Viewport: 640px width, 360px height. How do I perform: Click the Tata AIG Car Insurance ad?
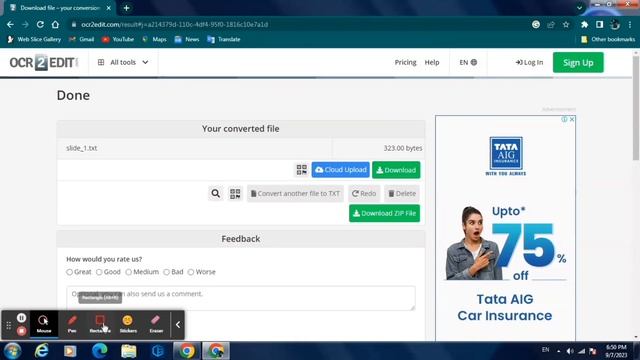pos(505,229)
